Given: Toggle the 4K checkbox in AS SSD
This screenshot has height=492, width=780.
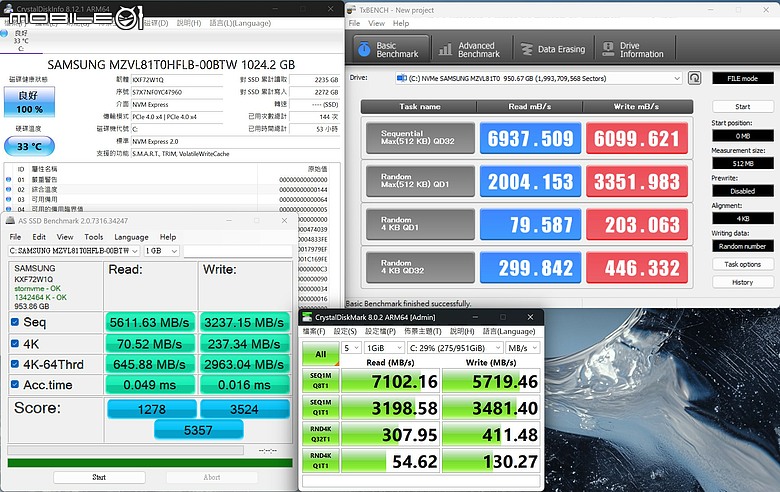Looking at the screenshot, I should click(15, 343).
